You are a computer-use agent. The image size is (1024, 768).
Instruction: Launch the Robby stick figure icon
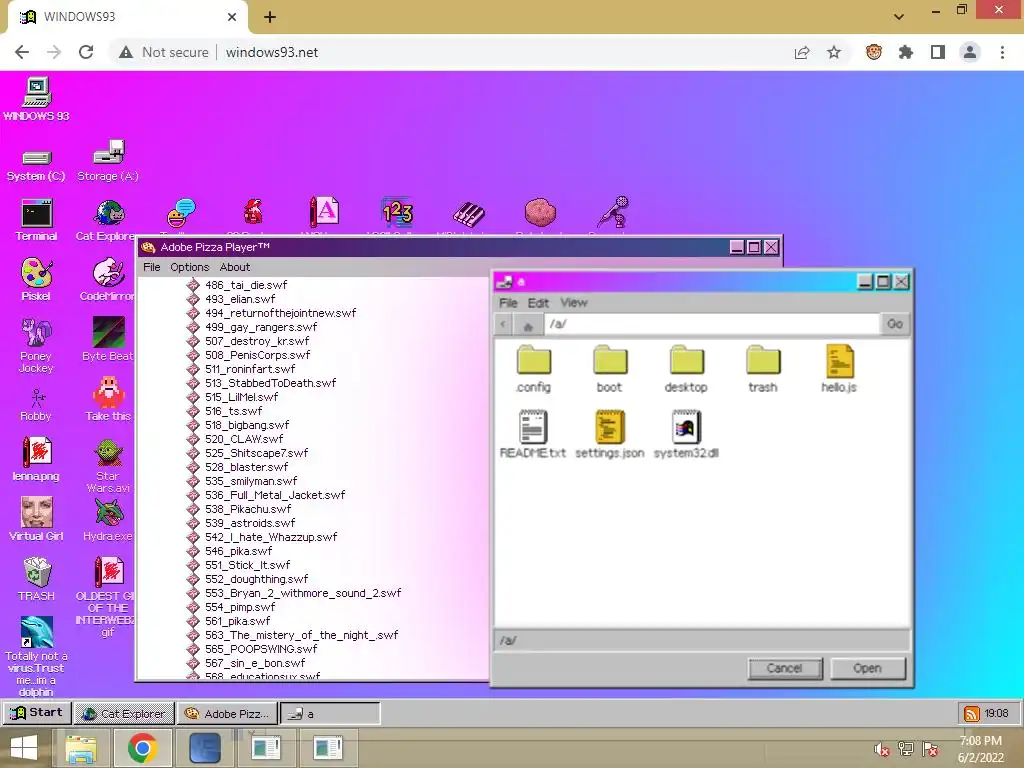pyautogui.click(x=37, y=405)
